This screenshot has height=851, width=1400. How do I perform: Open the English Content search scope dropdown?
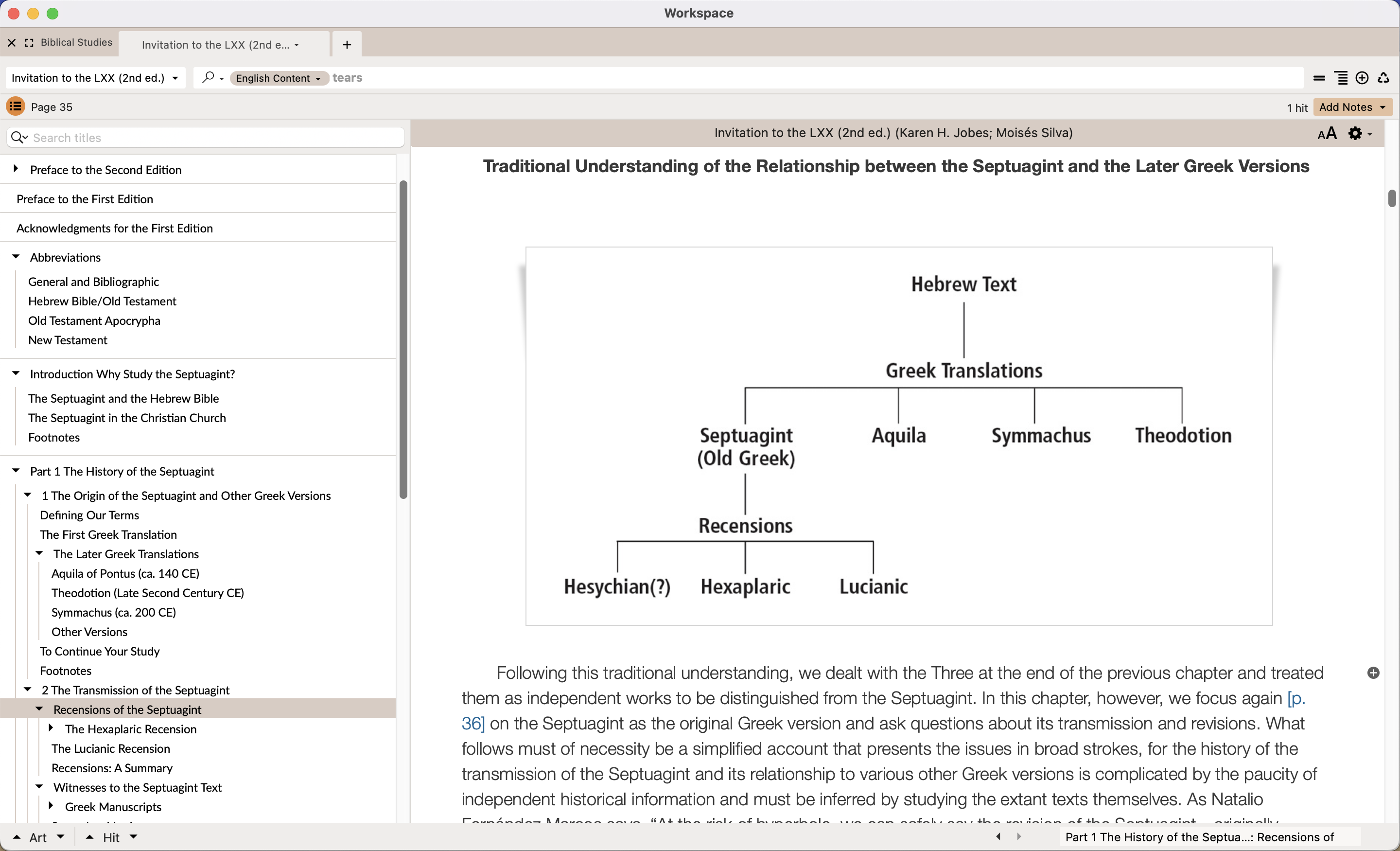(279, 78)
